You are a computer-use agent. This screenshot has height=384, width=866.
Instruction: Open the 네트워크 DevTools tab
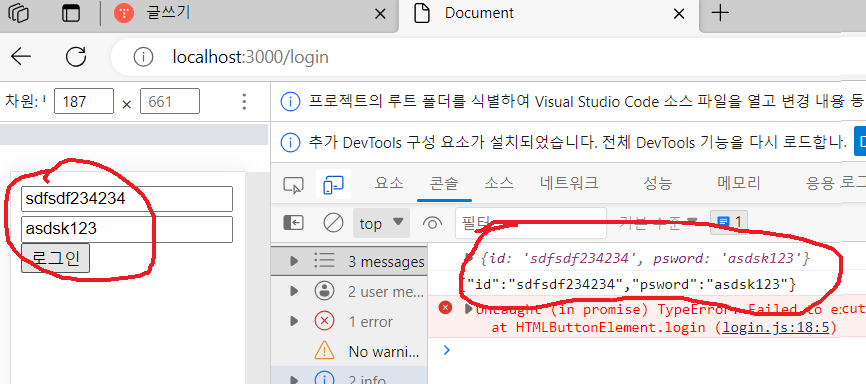[569, 183]
